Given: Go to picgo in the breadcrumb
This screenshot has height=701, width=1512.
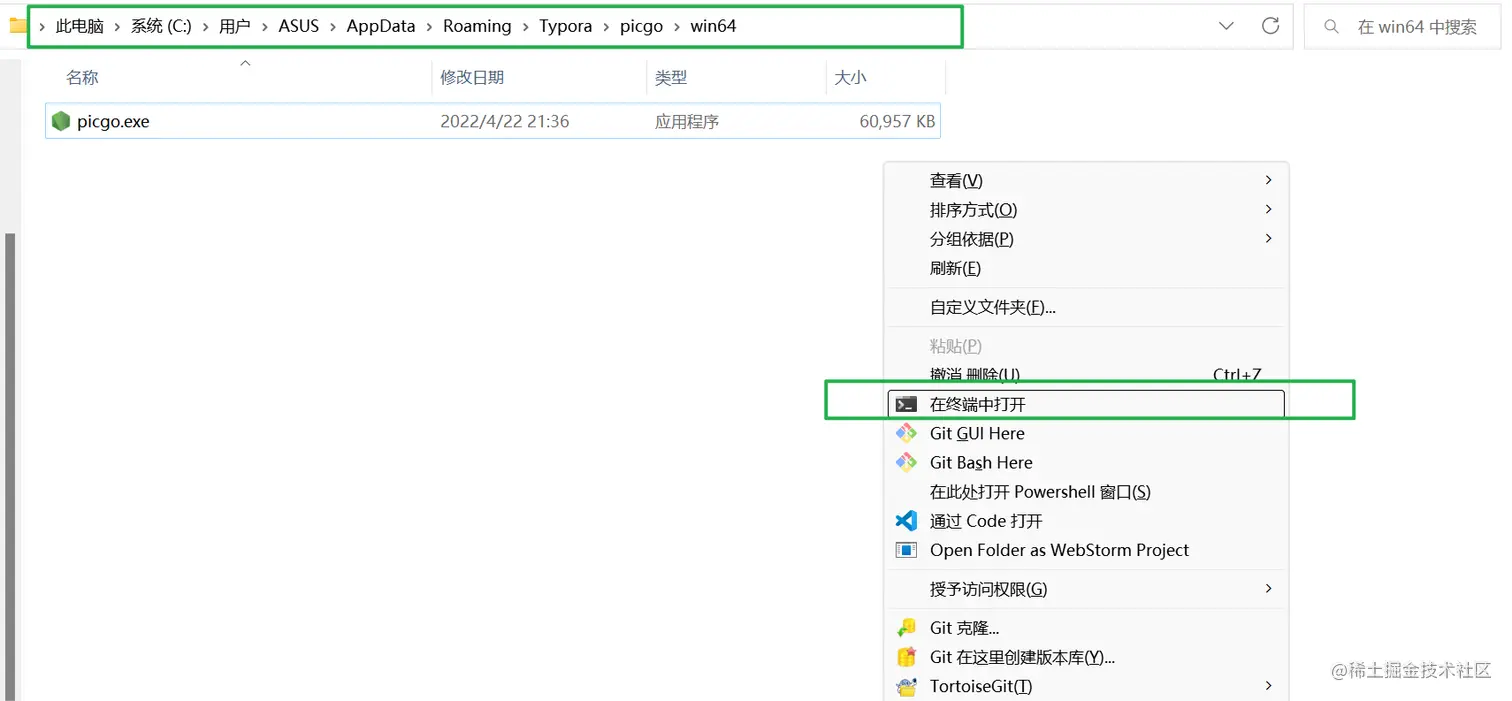Looking at the screenshot, I should pos(641,27).
